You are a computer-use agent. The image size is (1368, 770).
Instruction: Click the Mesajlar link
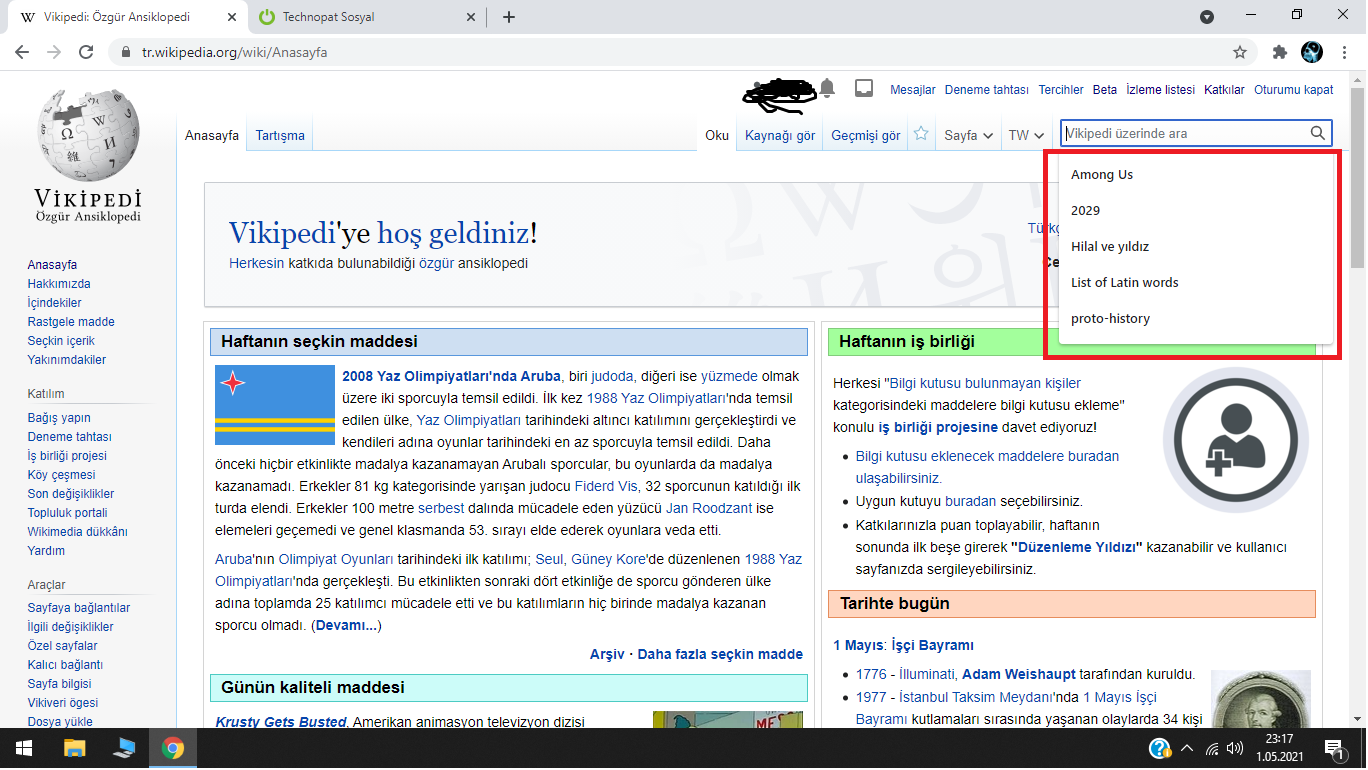(x=913, y=90)
